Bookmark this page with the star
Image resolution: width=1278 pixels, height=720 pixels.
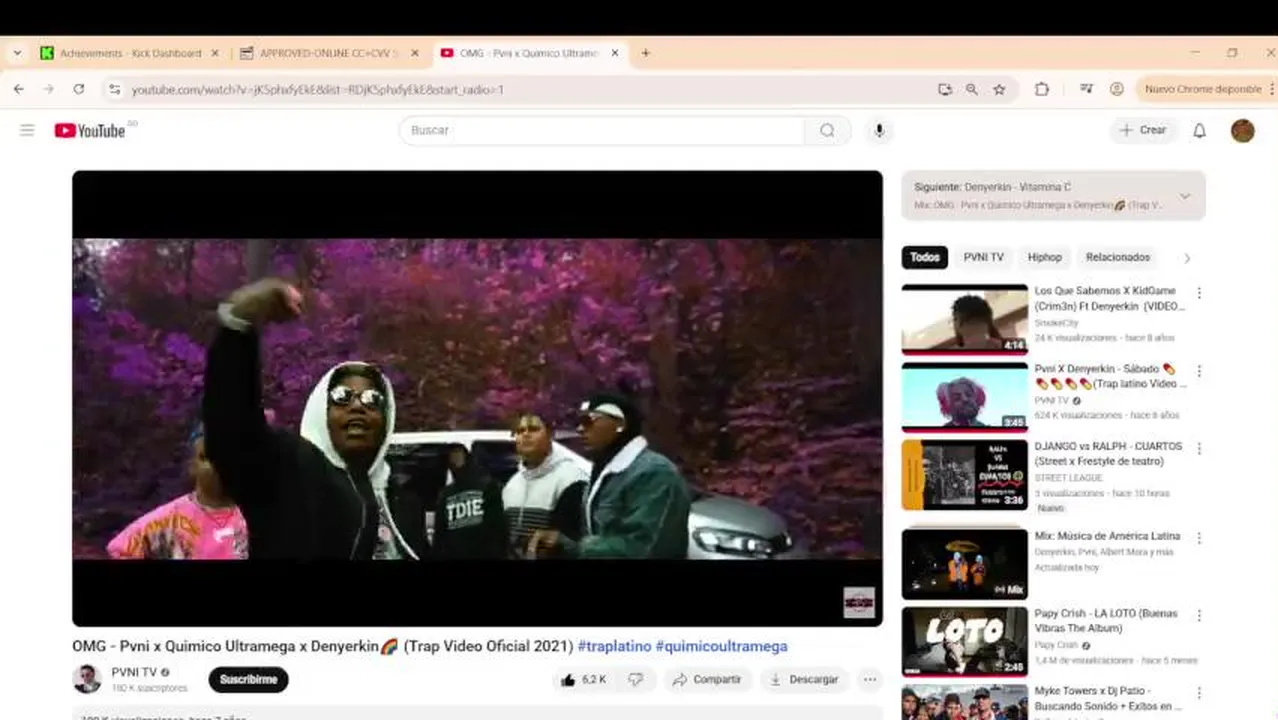click(999, 89)
